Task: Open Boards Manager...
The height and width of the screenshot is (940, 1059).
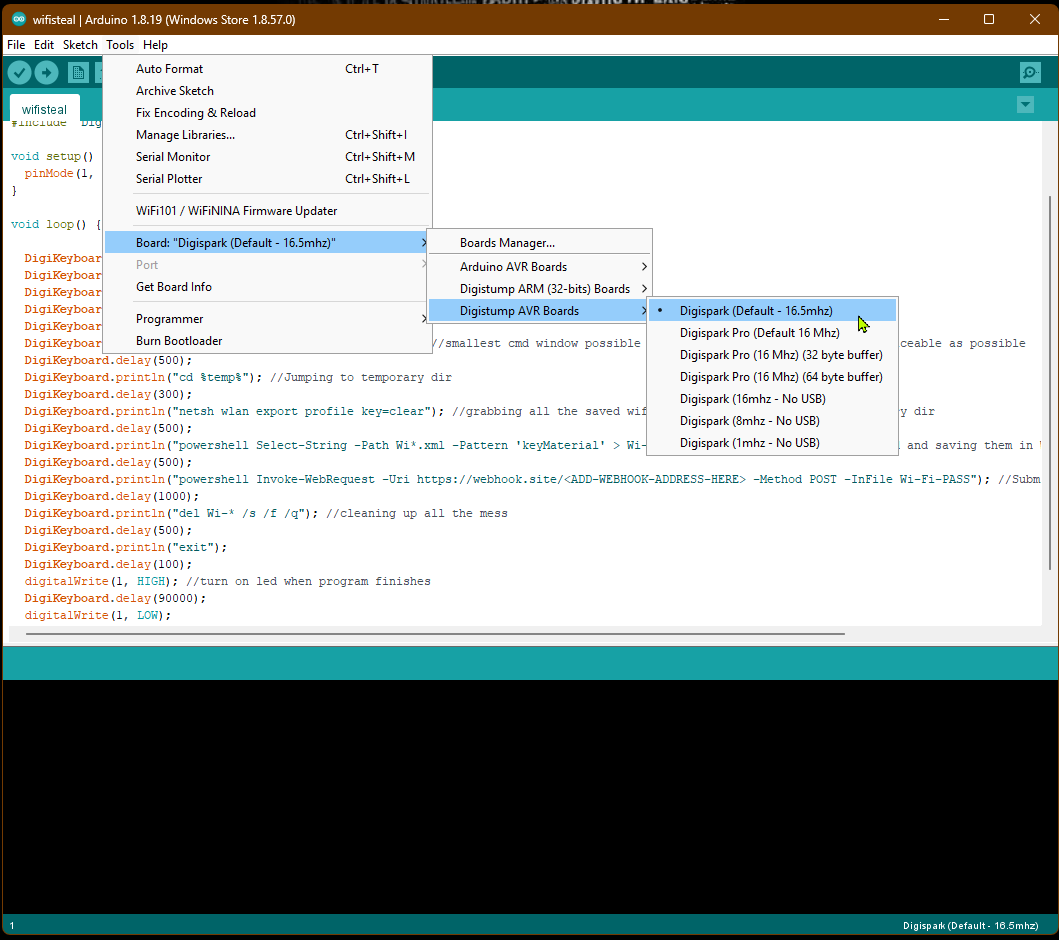Action: click(x=540, y=242)
